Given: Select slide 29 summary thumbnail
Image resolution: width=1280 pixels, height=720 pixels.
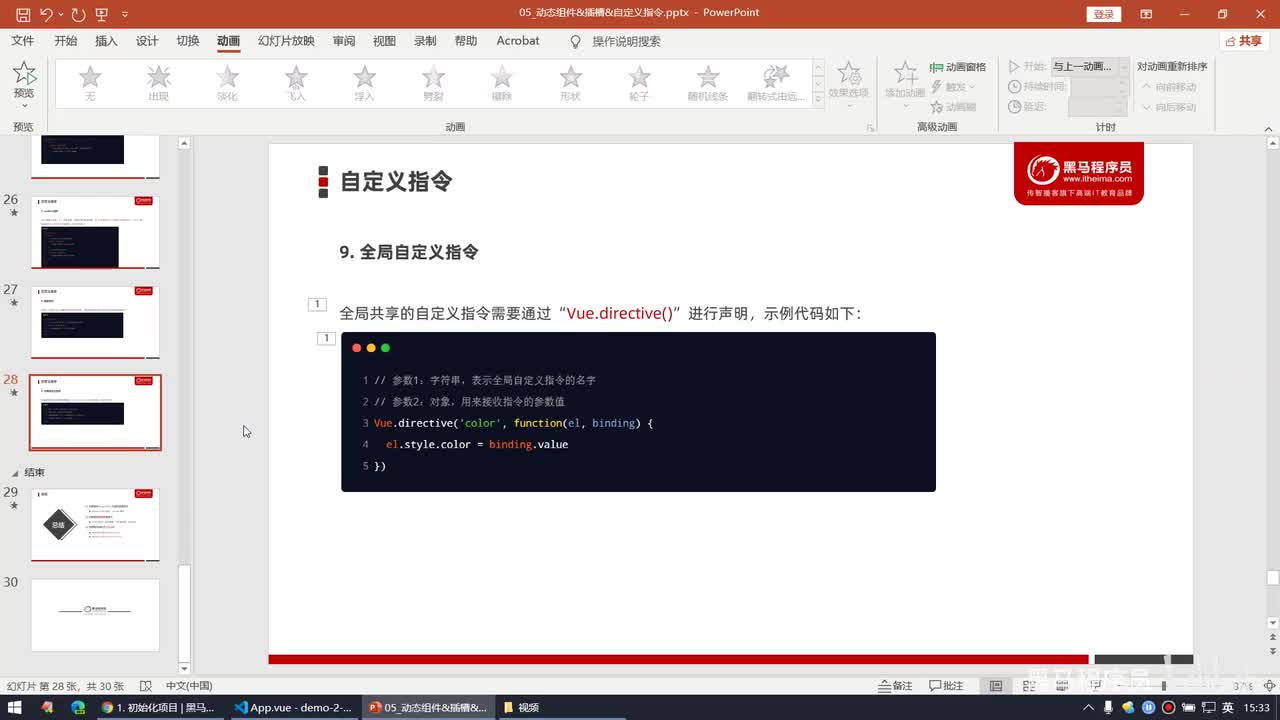Looking at the screenshot, I should coord(95,524).
